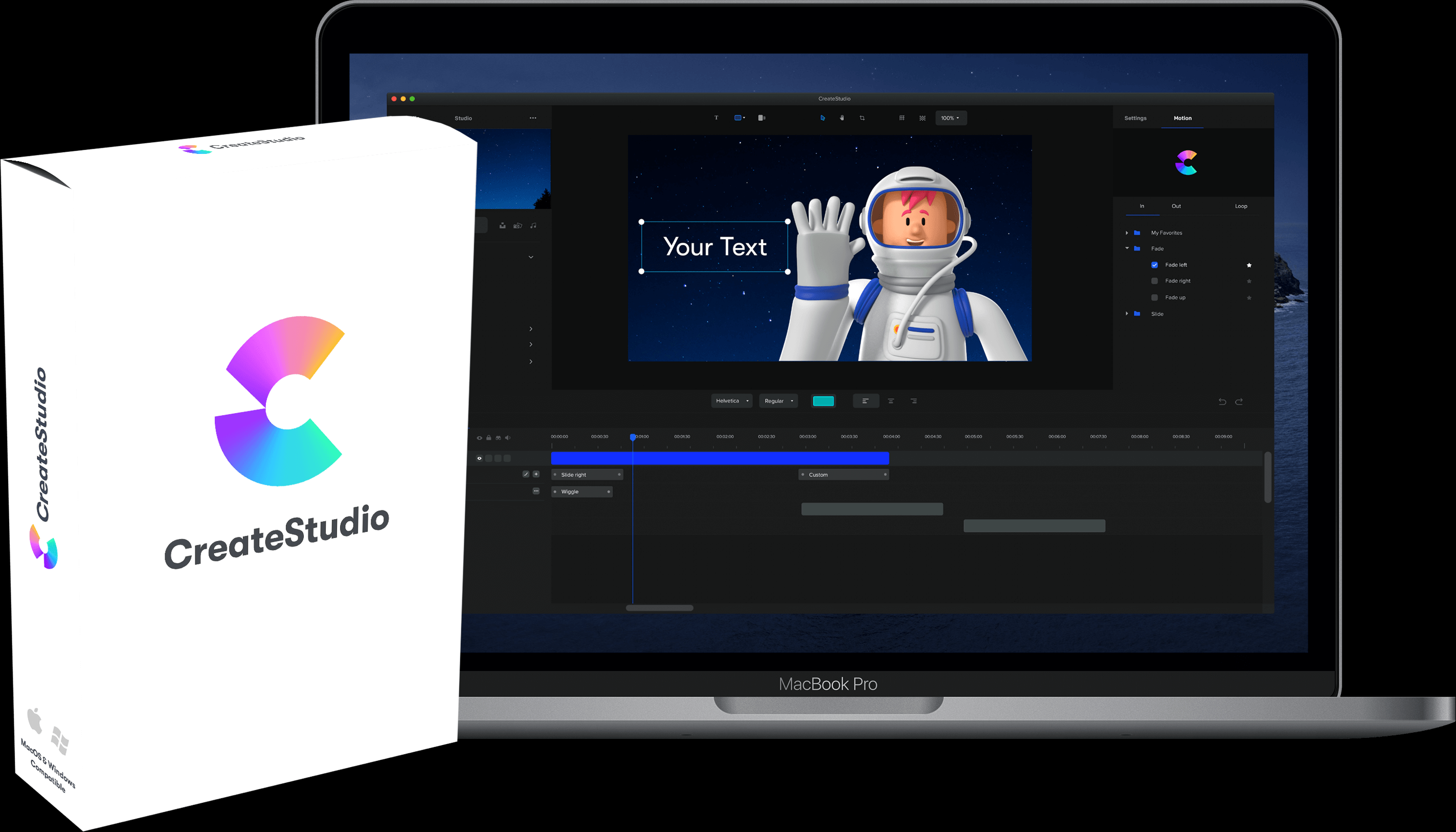This screenshot has height=832, width=1456.
Task: Switch to the Settings tab
Action: coord(1135,118)
